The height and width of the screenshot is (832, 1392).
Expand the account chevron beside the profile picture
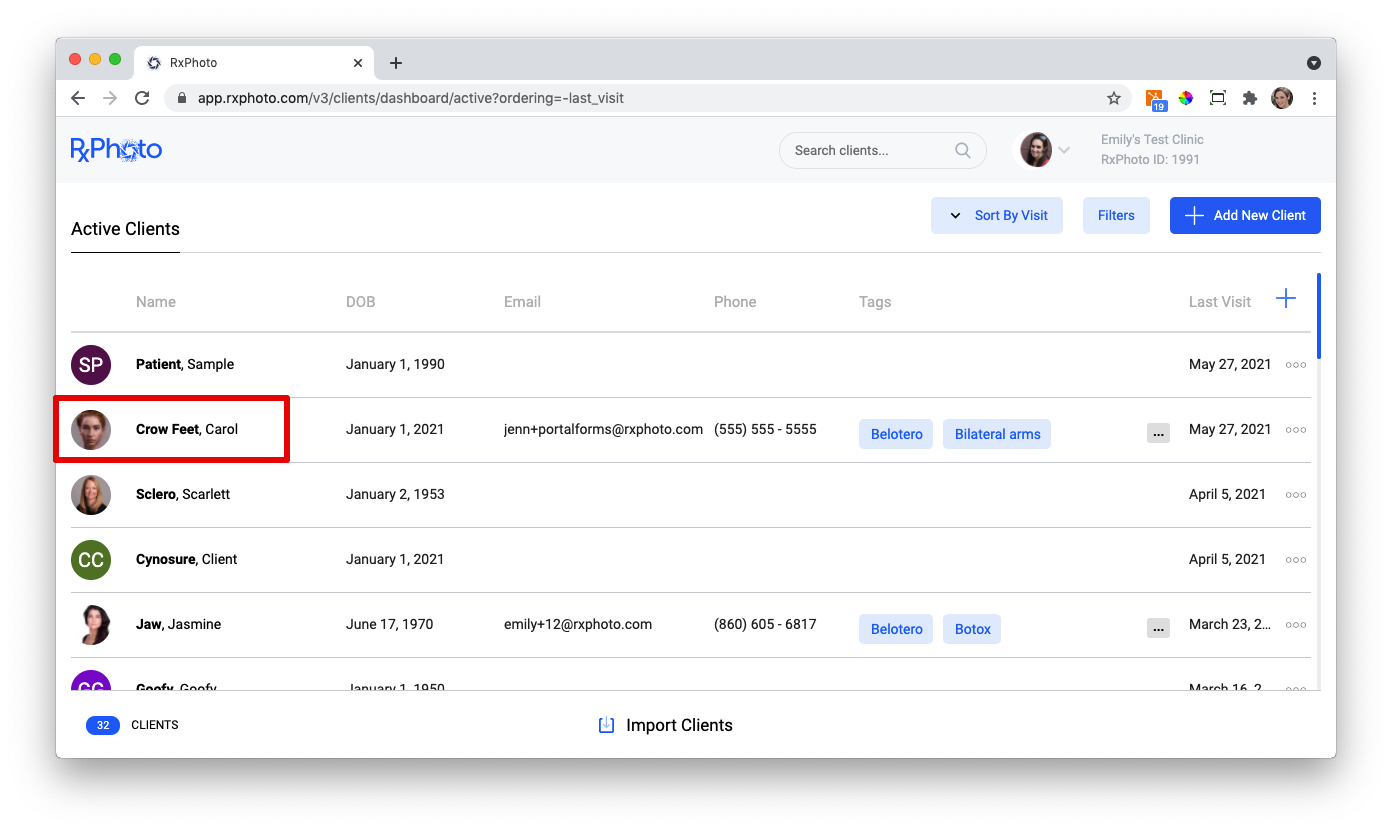[1065, 149]
